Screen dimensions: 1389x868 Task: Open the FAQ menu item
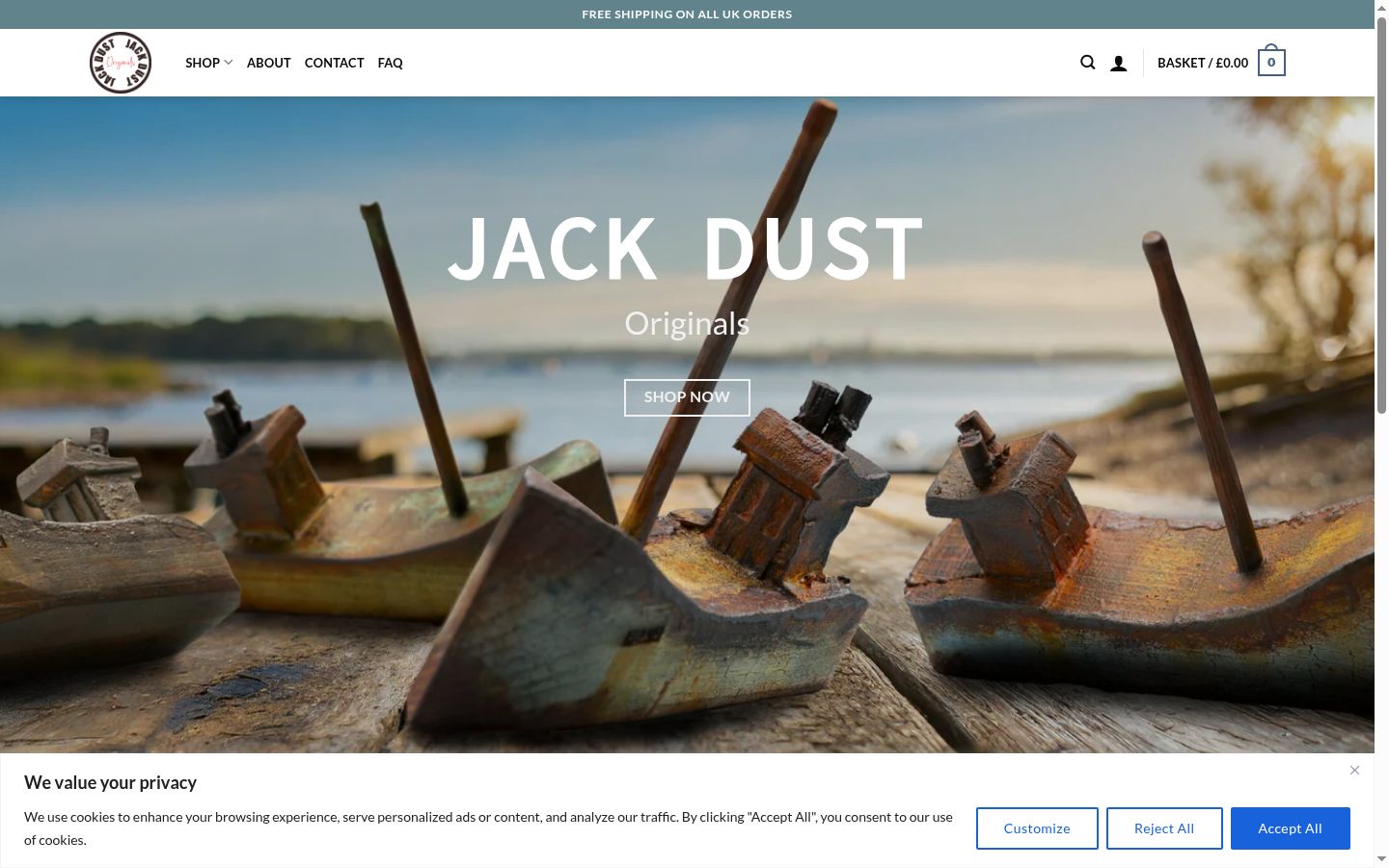pos(391,63)
